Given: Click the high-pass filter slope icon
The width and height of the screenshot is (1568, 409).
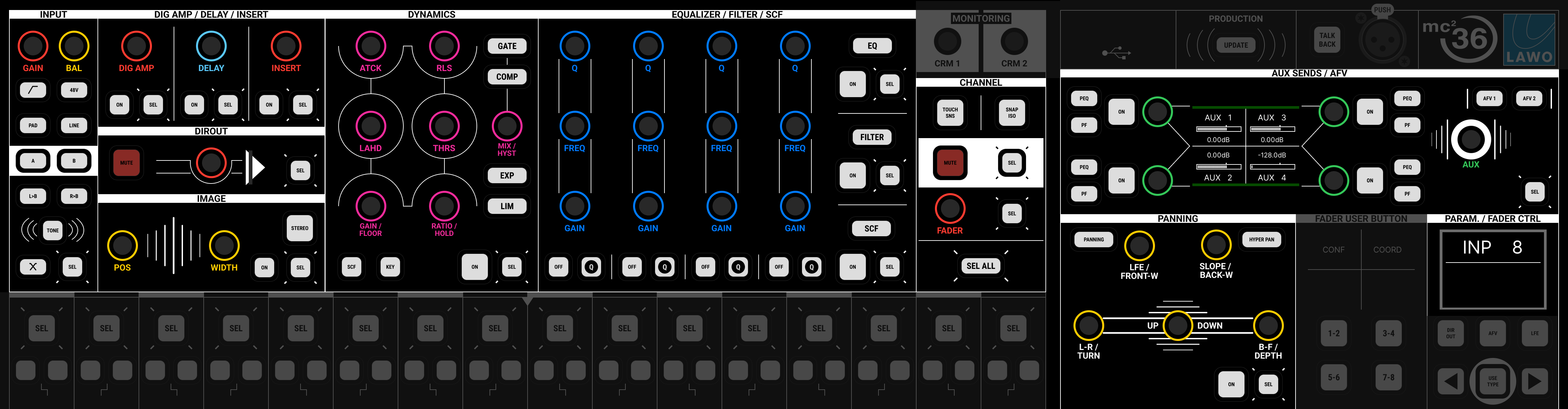Looking at the screenshot, I should (33, 90).
